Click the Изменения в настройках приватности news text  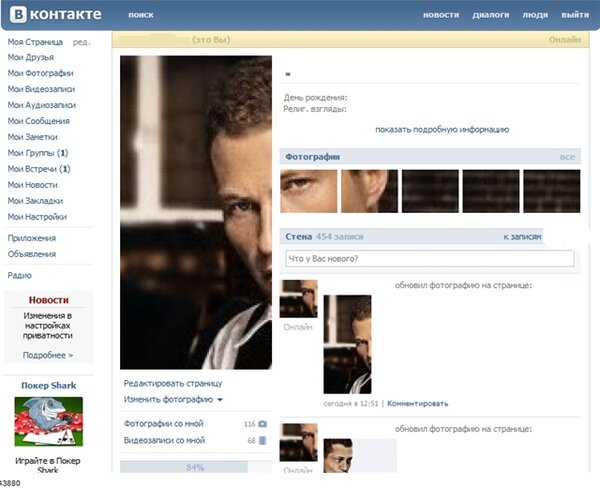point(48,326)
